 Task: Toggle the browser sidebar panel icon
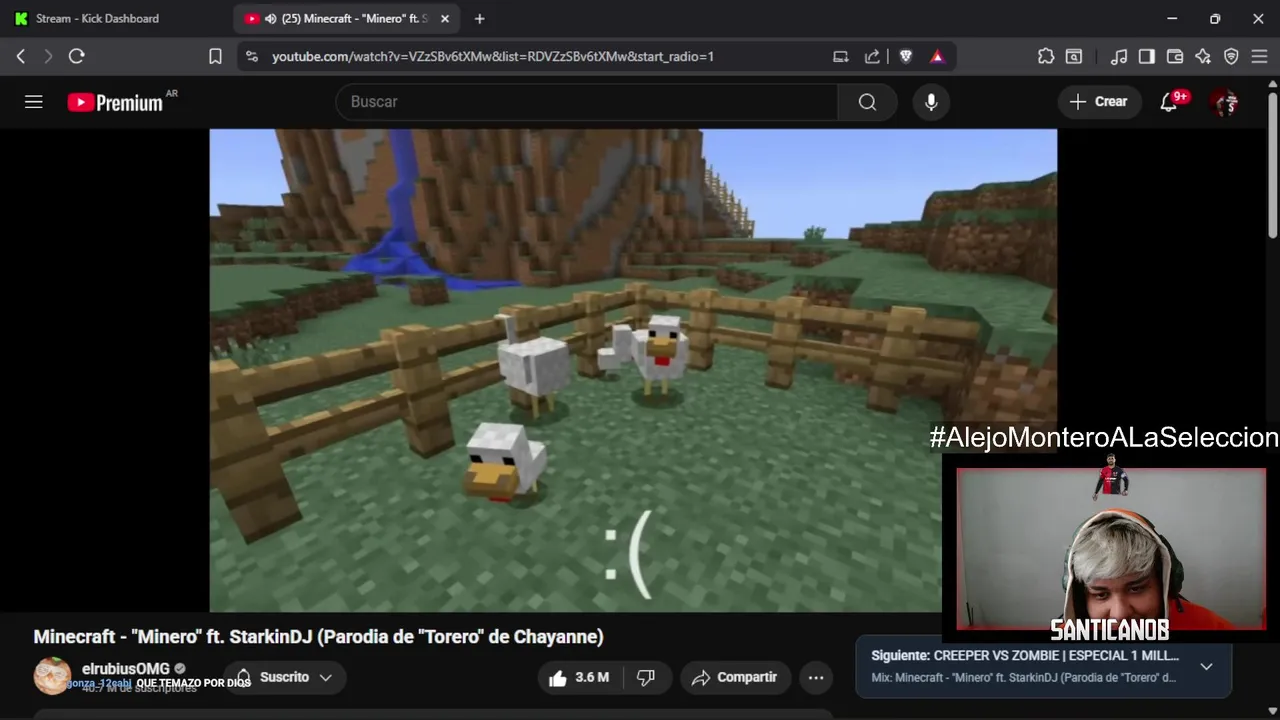pyautogui.click(x=1147, y=57)
